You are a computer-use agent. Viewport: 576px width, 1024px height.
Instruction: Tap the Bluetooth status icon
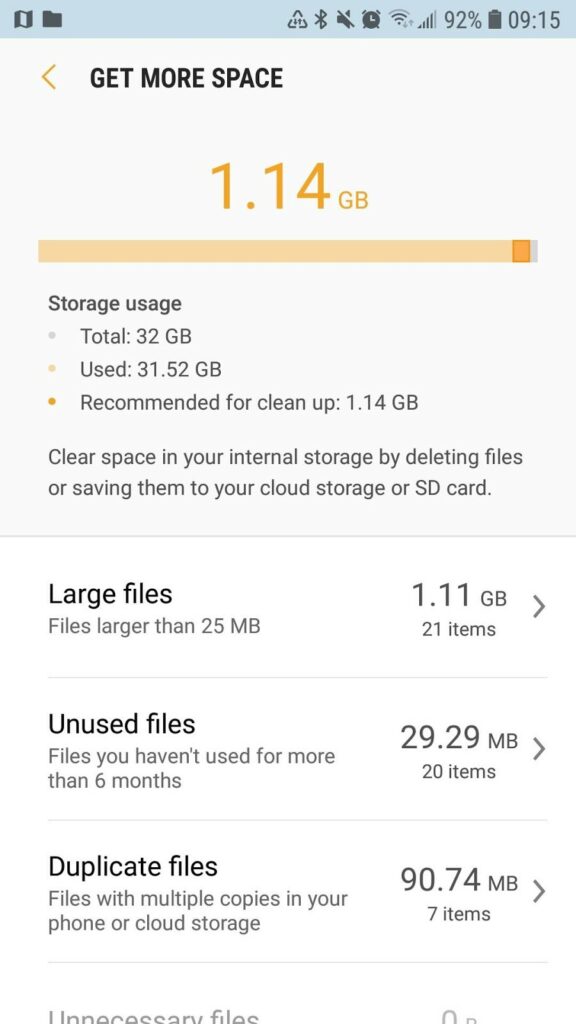point(321,20)
